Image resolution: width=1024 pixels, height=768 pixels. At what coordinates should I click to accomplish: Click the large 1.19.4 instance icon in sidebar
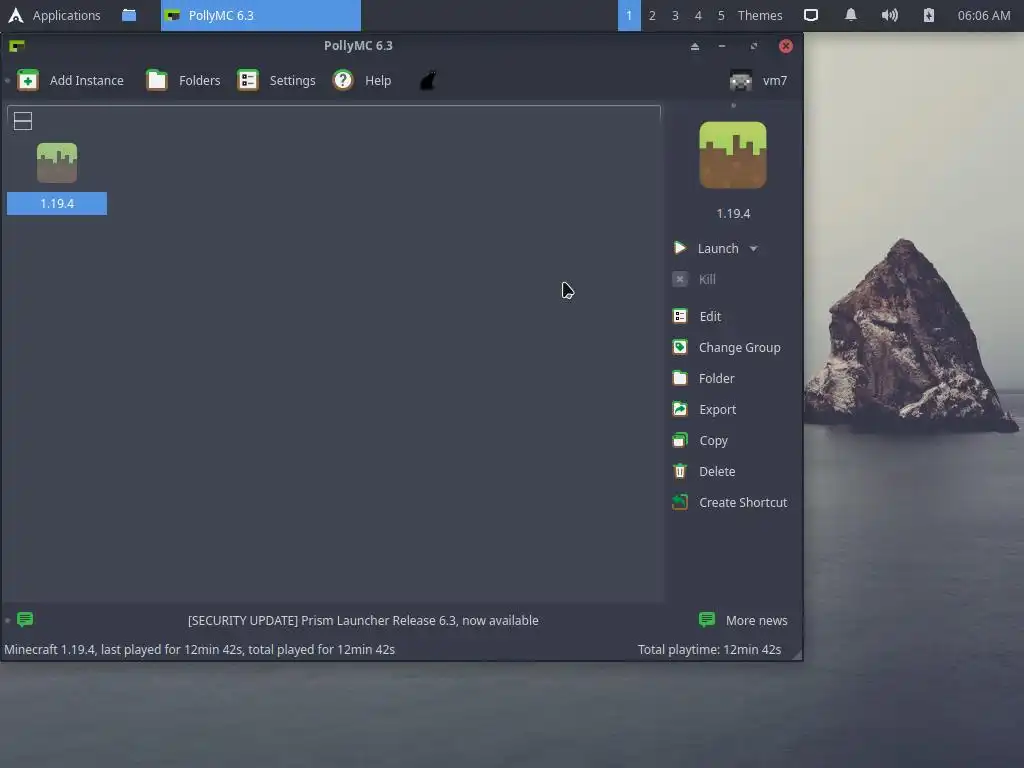[x=733, y=155]
